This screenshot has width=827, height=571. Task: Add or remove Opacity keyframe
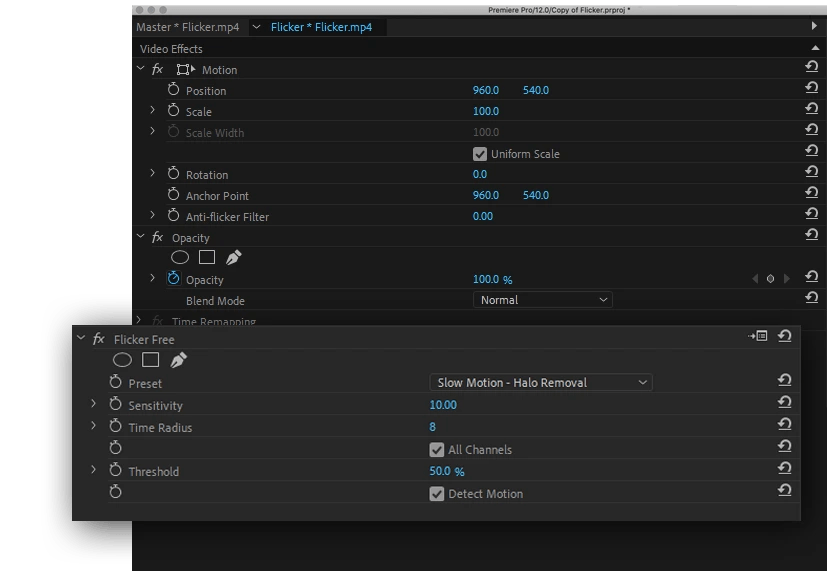[770, 279]
